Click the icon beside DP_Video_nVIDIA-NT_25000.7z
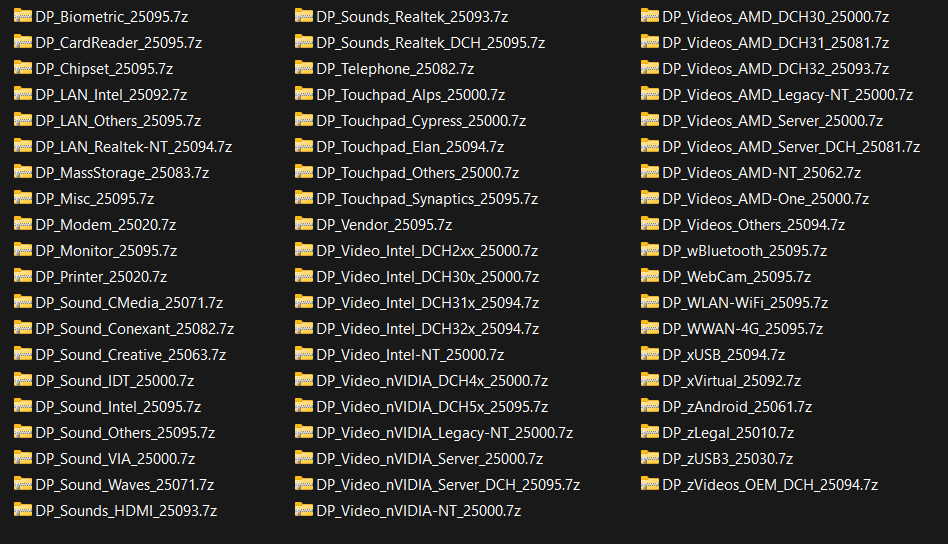 tap(303, 510)
